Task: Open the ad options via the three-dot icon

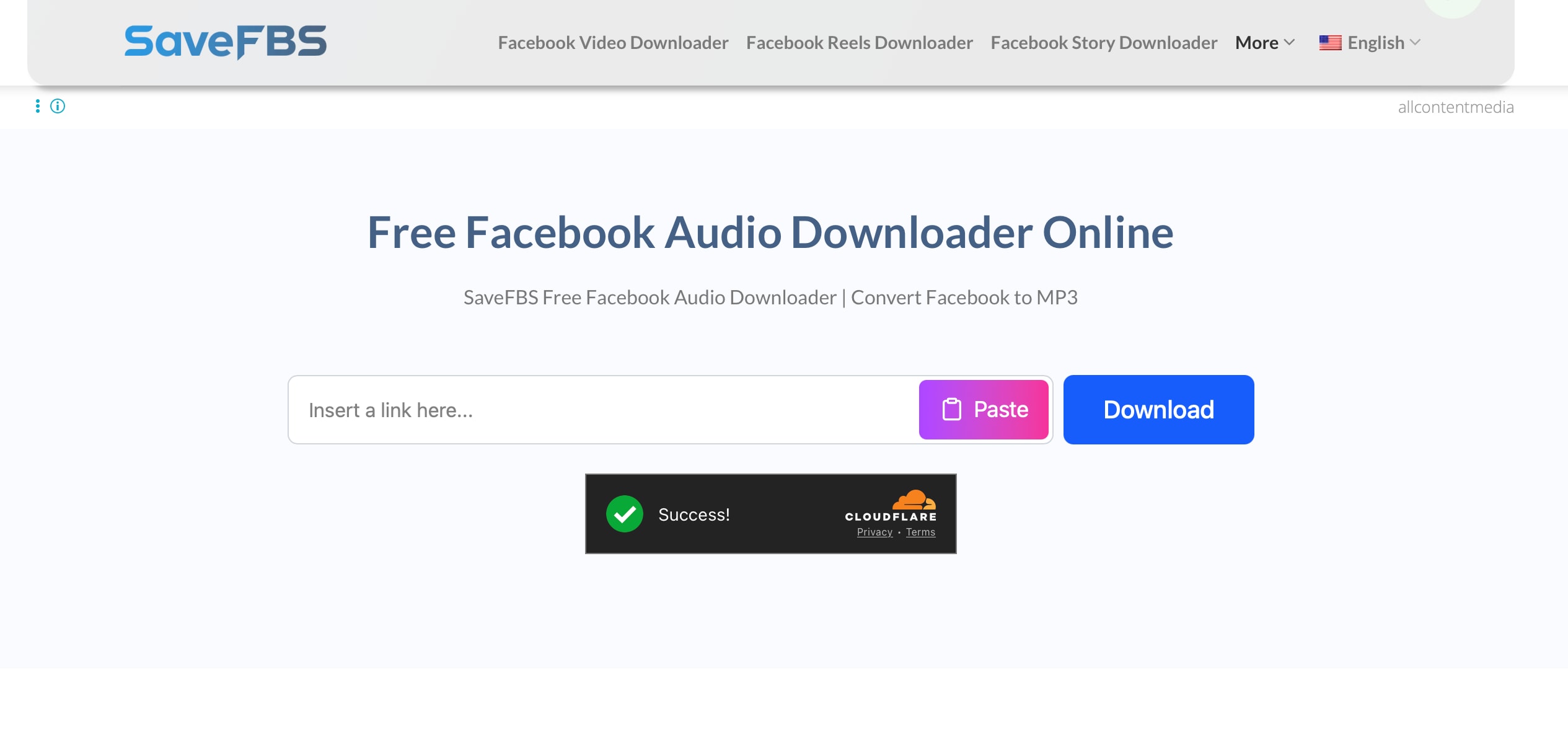Action: (38, 106)
